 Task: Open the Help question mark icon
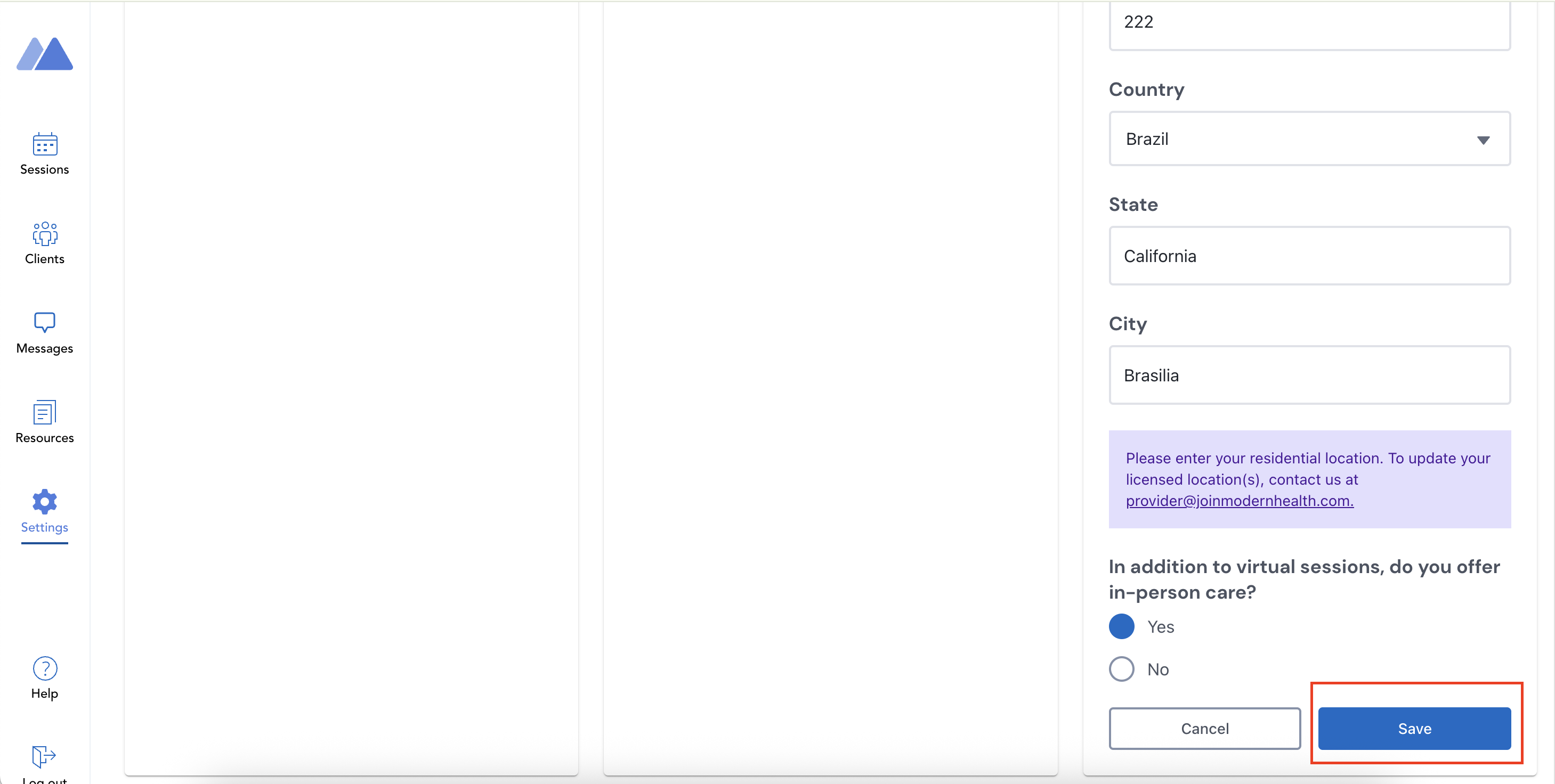pos(45,669)
